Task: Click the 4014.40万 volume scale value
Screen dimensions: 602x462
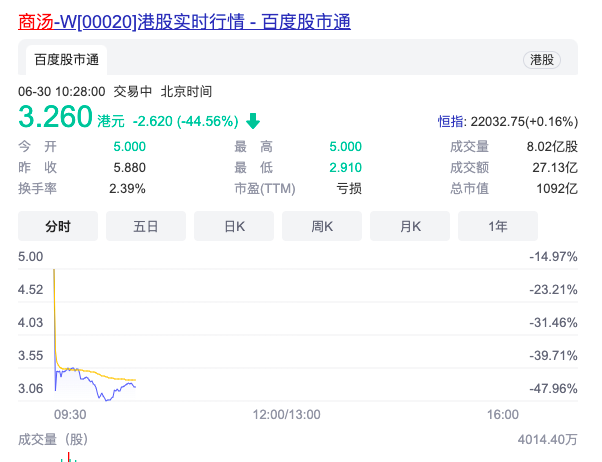Action: [x=547, y=439]
